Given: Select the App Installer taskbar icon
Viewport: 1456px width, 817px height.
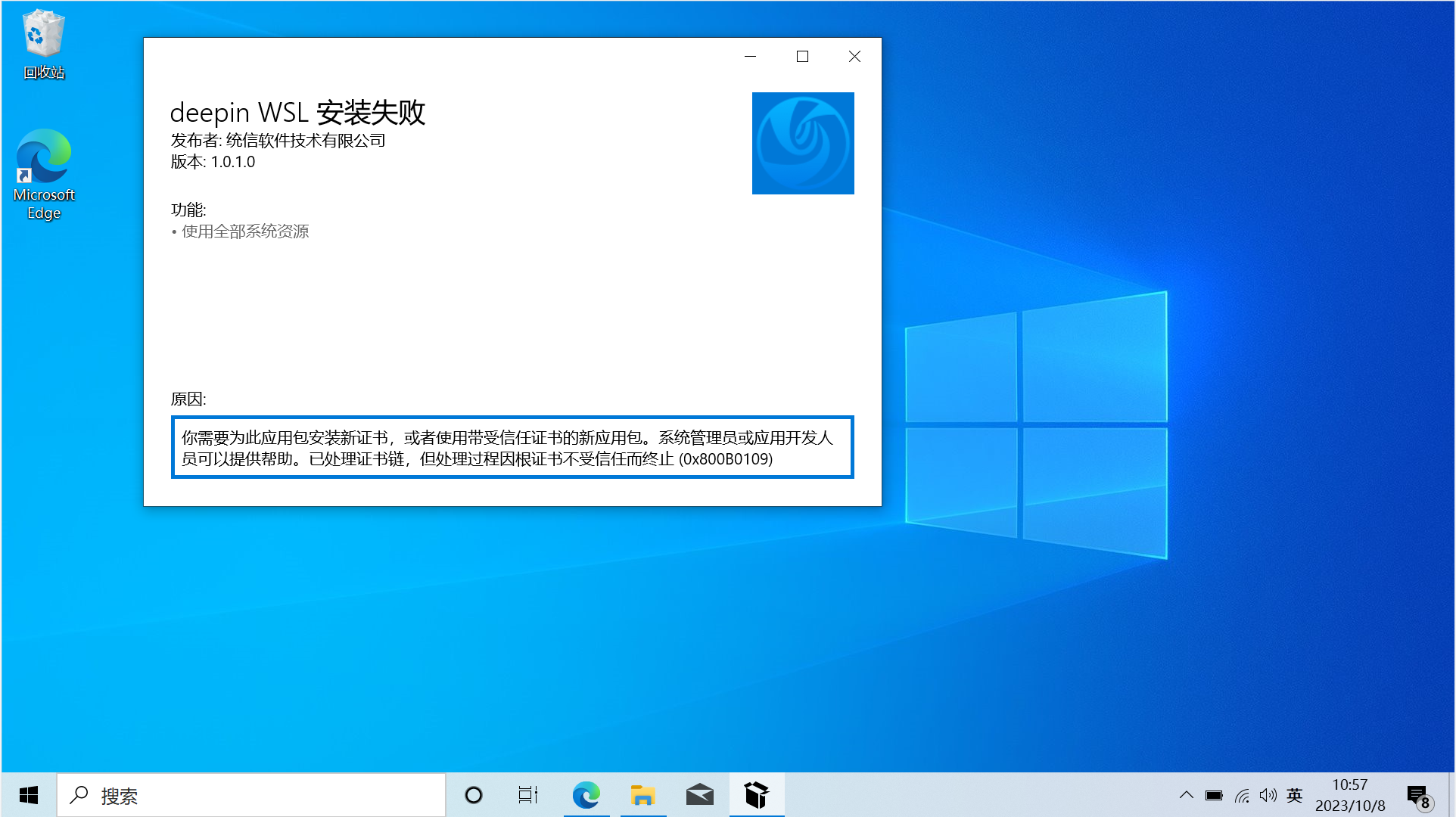Looking at the screenshot, I should [x=756, y=795].
